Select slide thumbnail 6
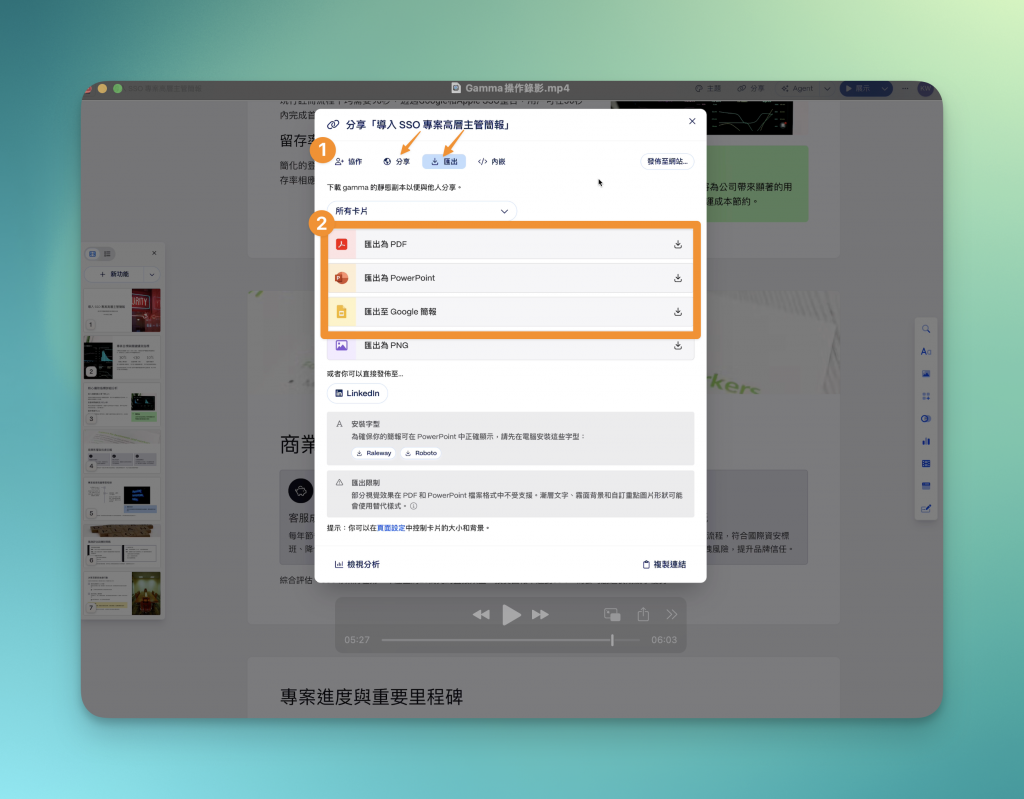1024x799 pixels. coord(122,546)
